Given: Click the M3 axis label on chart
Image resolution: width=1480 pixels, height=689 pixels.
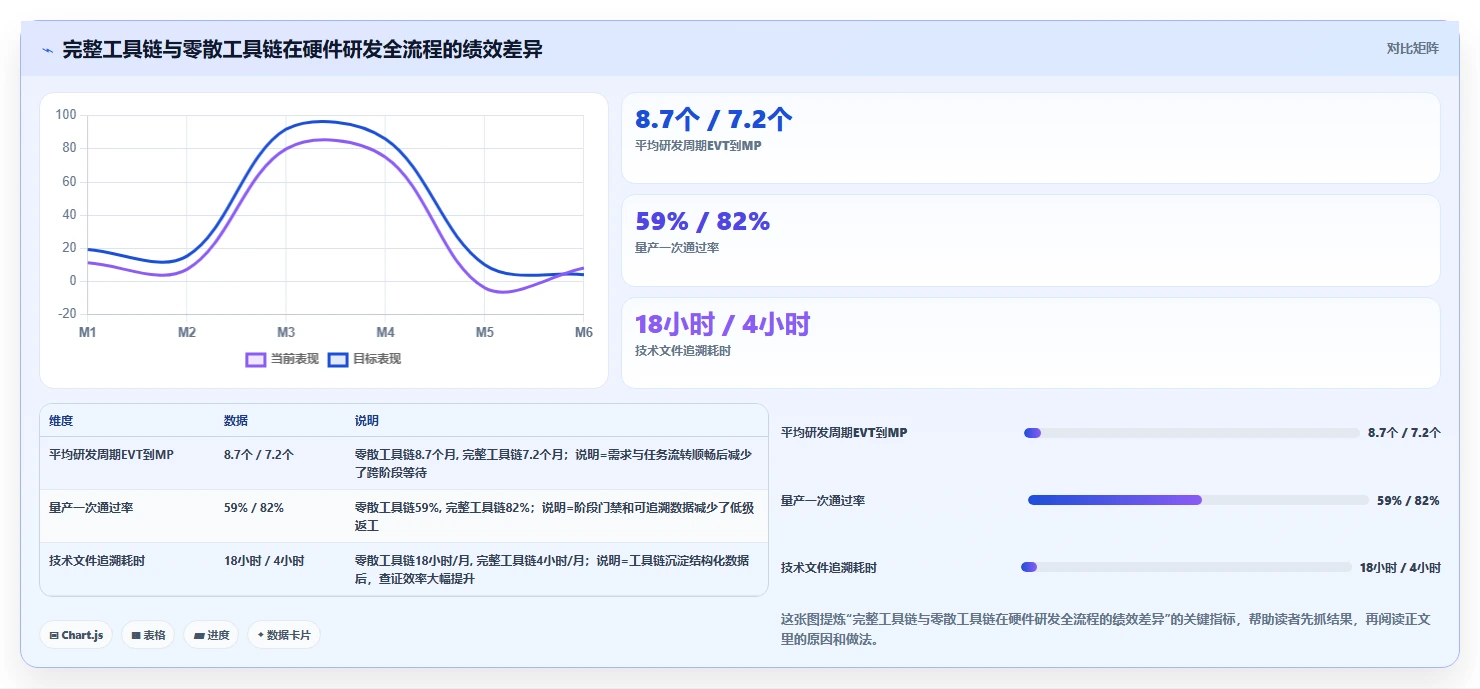Looking at the screenshot, I should click(286, 332).
